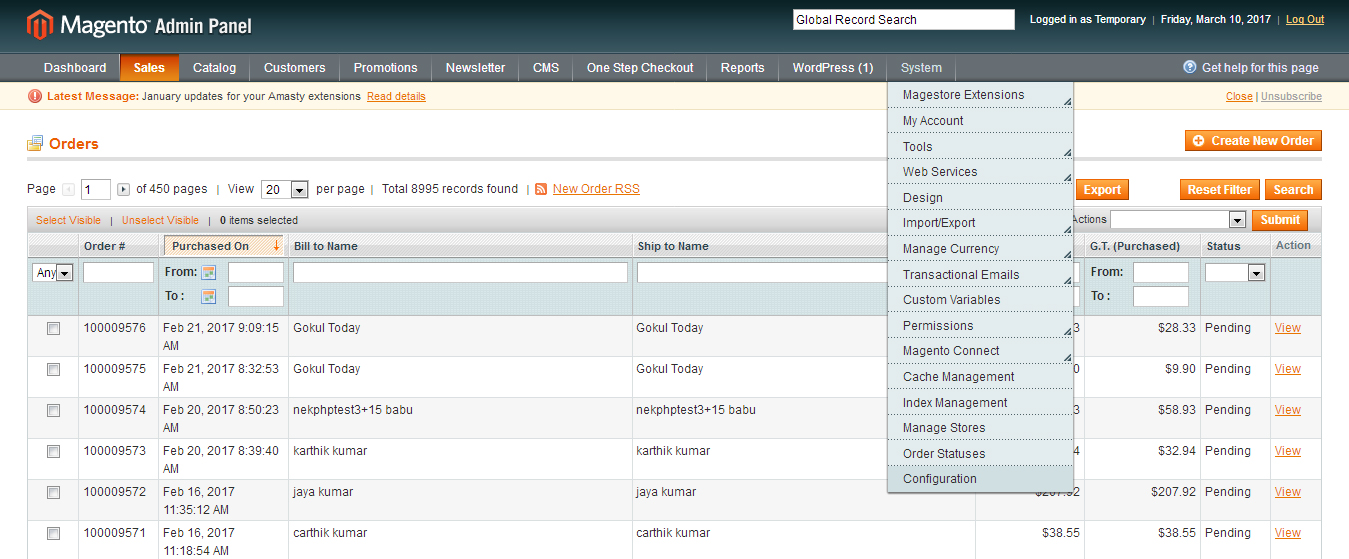The image size is (1349, 559).
Task: Click into Global Record Search field
Action: (904, 19)
